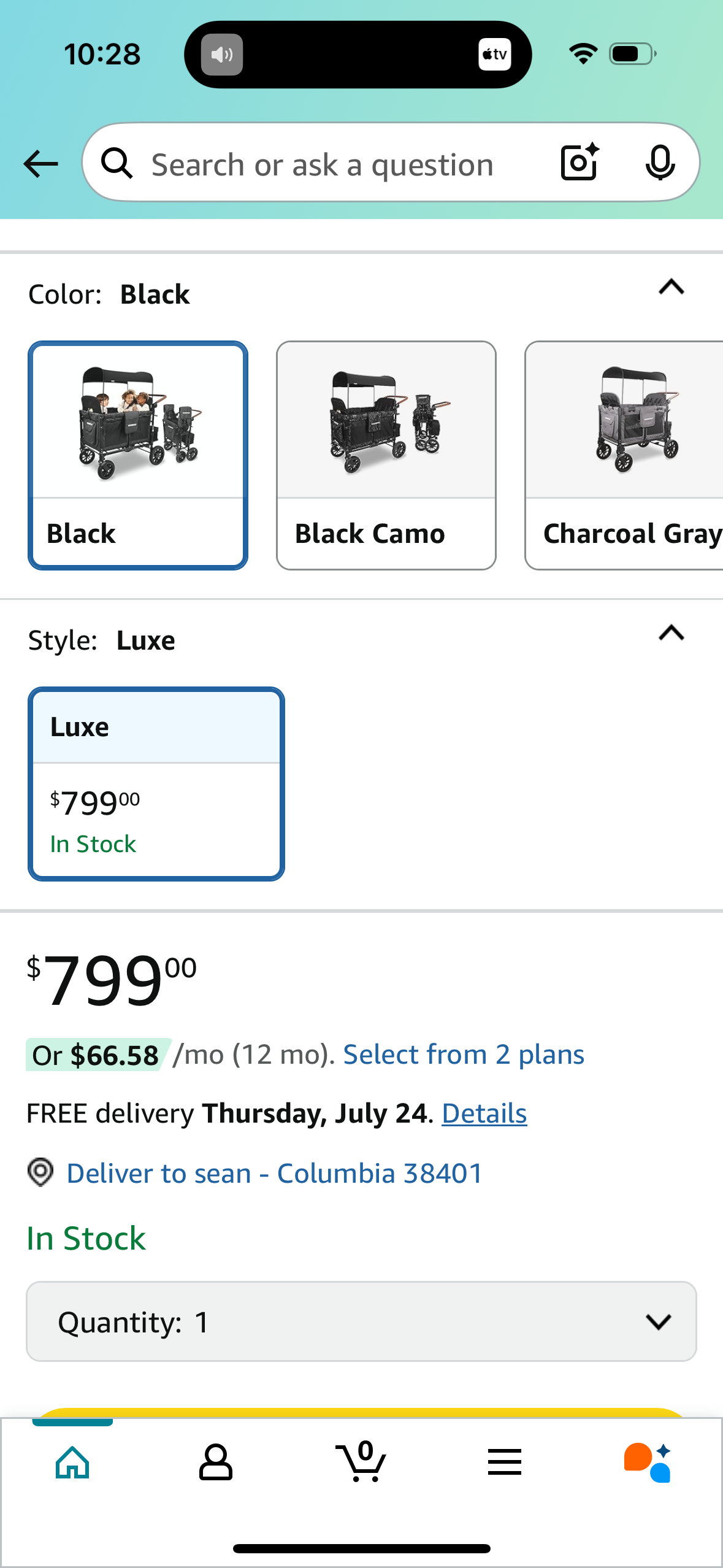Open the account profile icon
Viewport: 723px width, 1568px height.
(216, 1462)
